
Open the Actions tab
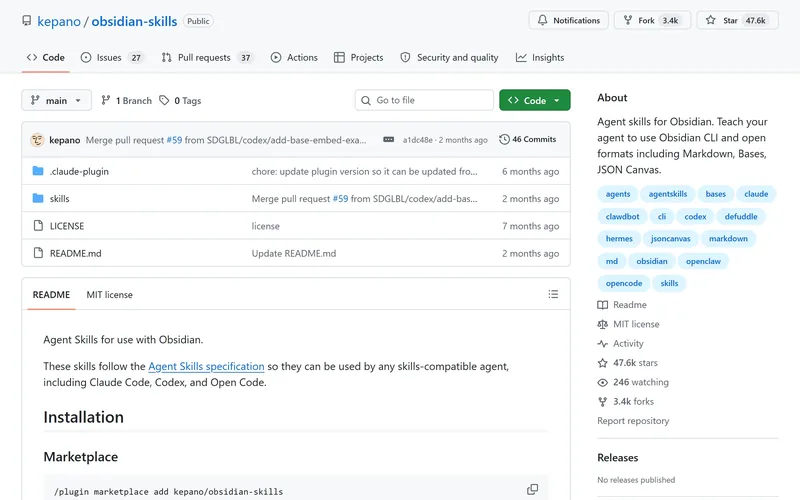coord(294,58)
